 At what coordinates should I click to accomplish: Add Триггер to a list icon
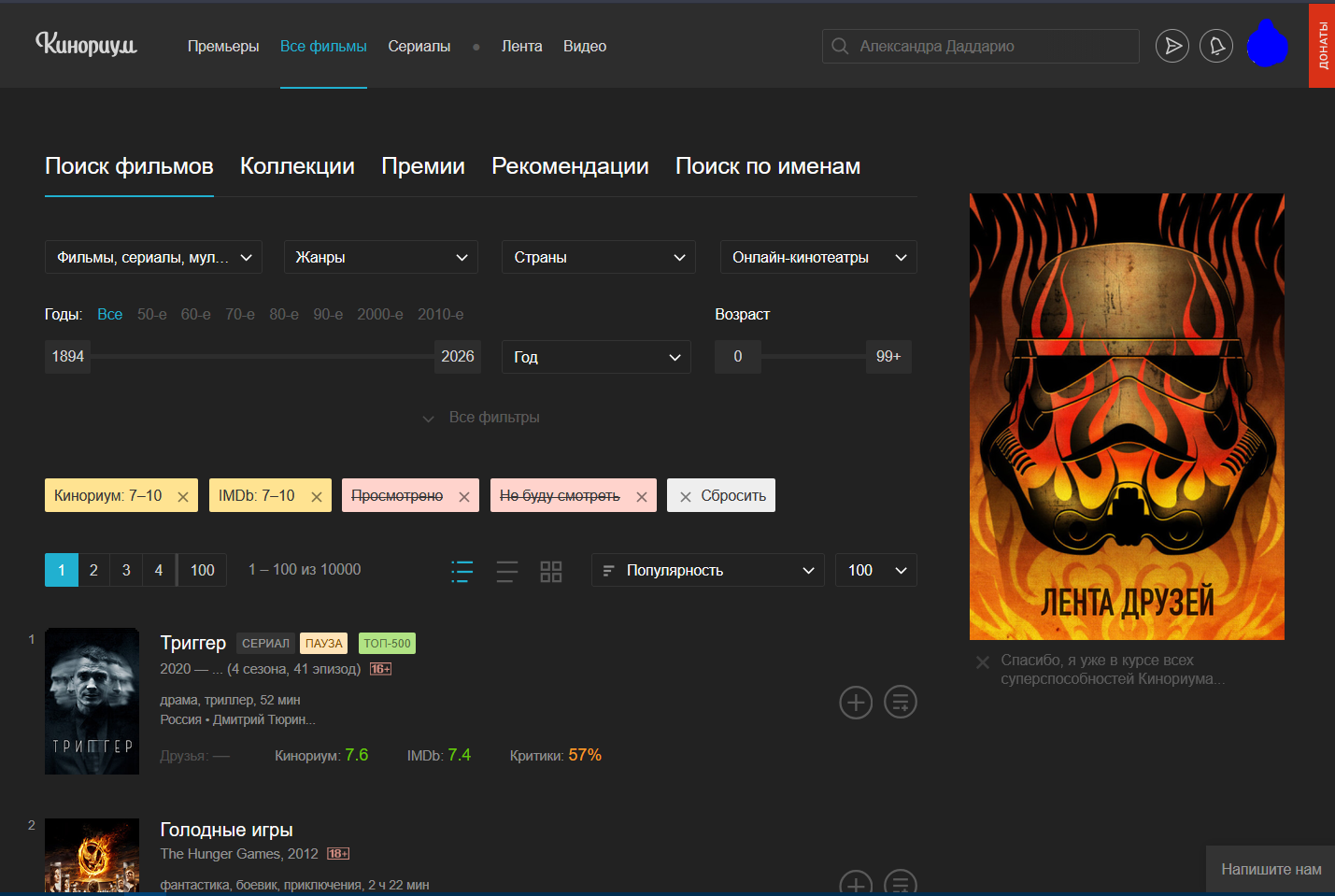point(901,702)
